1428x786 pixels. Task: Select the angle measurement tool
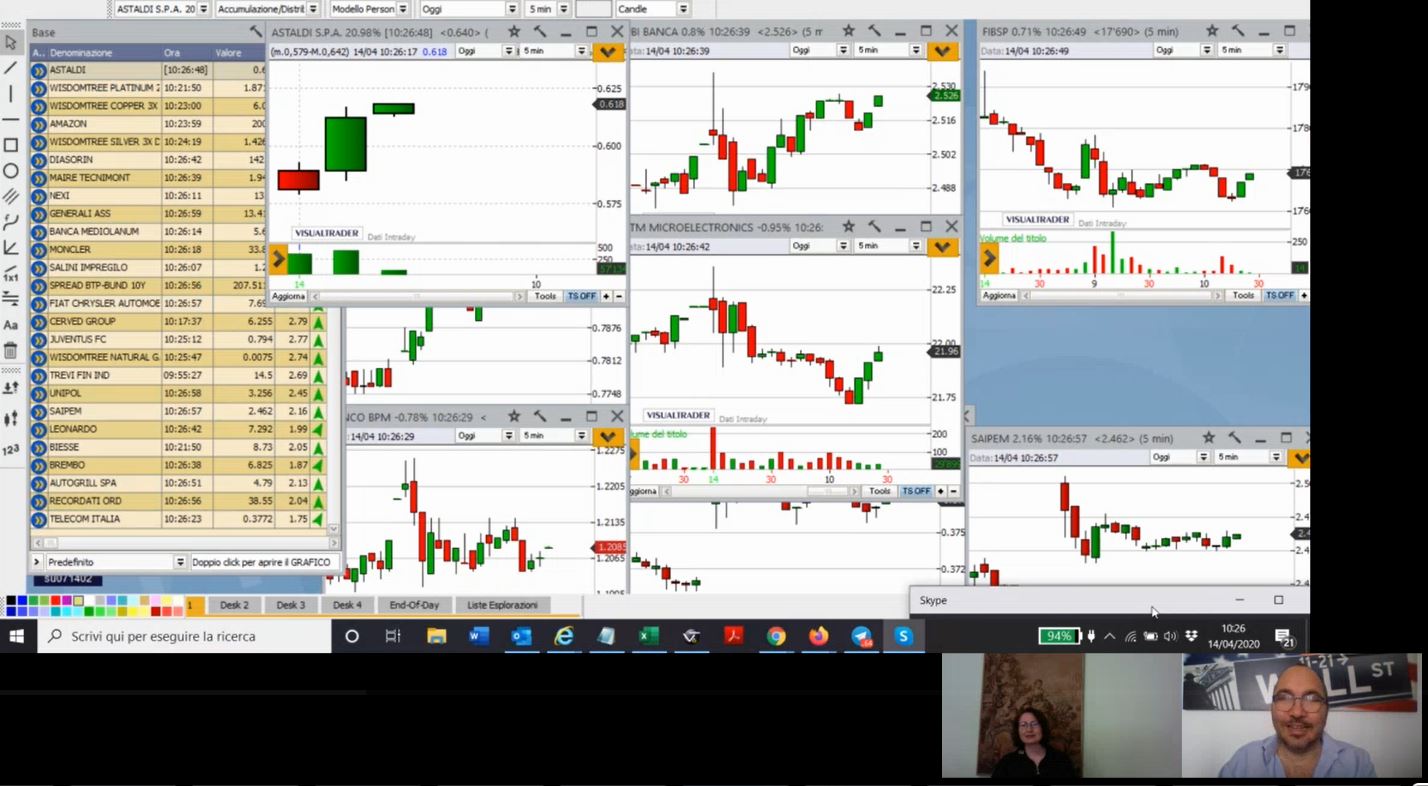click(11, 248)
